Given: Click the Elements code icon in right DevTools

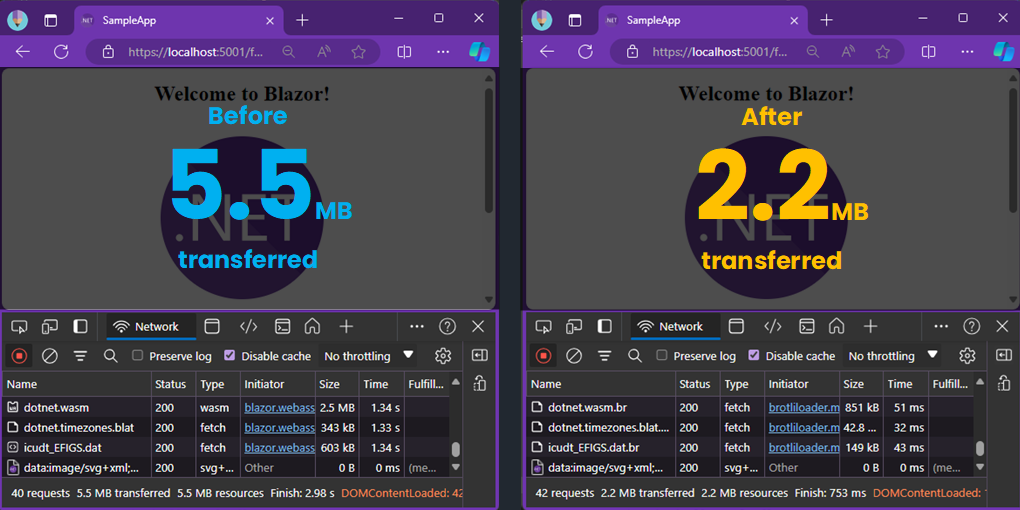Looking at the screenshot, I should click(772, 327).
